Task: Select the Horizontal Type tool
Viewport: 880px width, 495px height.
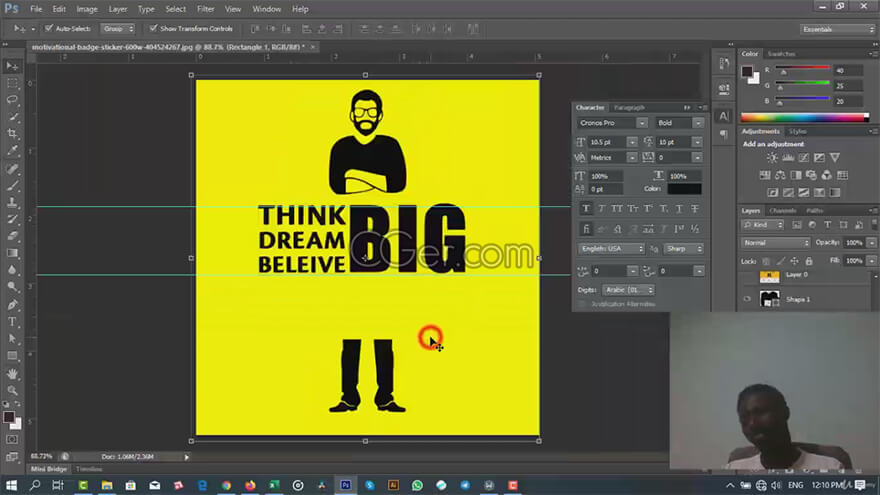Action: click(x=12, y=322)
